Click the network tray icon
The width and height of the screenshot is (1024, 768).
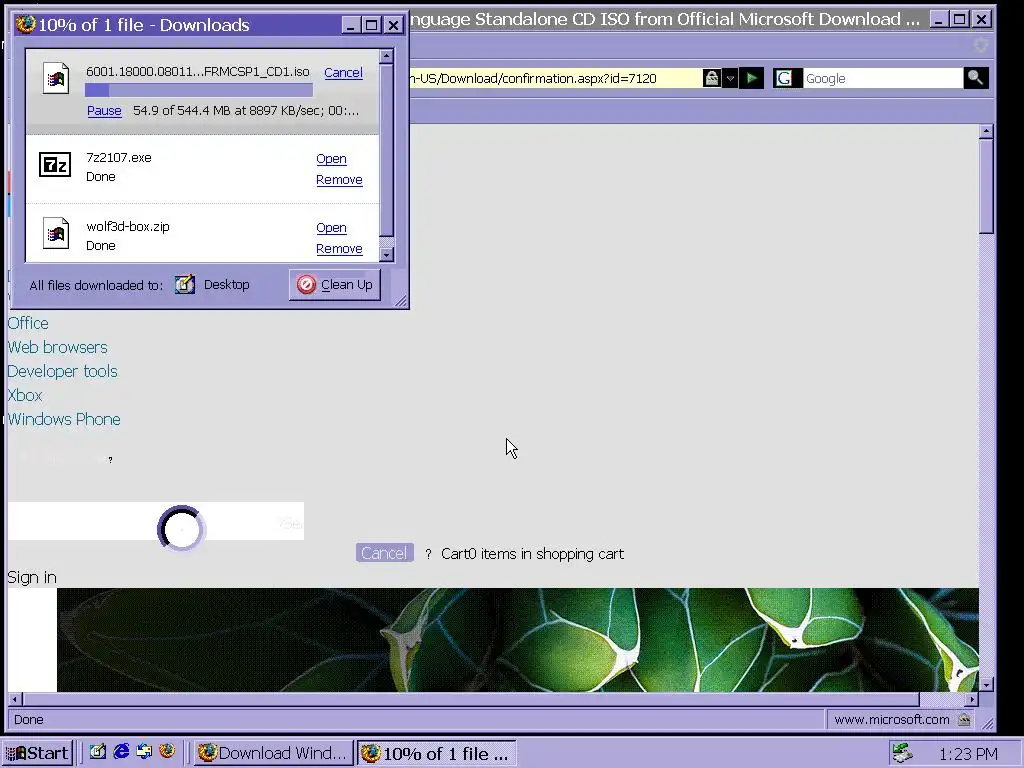pyautogui.click(x=903, y=753)
